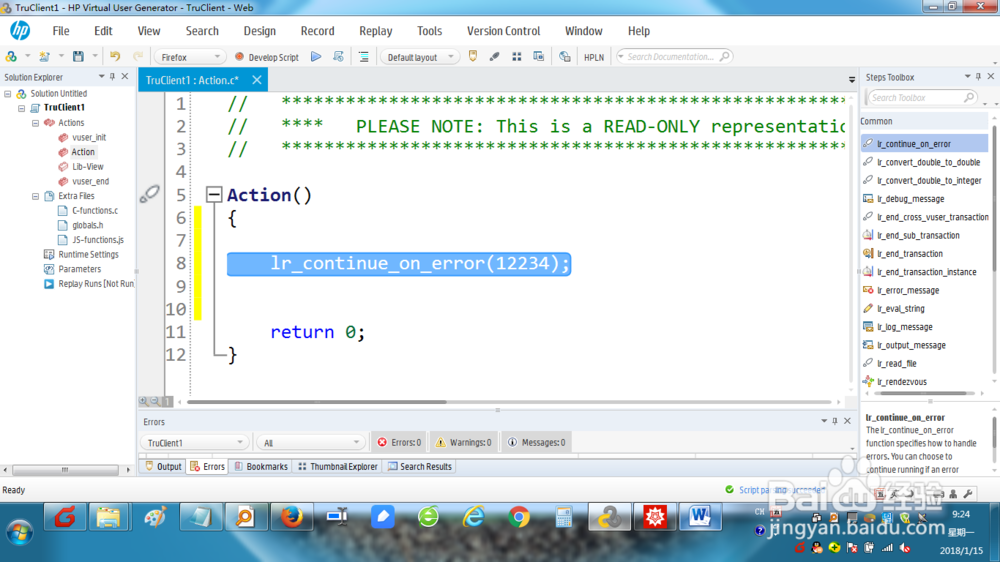Viewport: 1000px width, 562px height.
Task: Open the Default layout dropdown
Action: coord(420,57)
